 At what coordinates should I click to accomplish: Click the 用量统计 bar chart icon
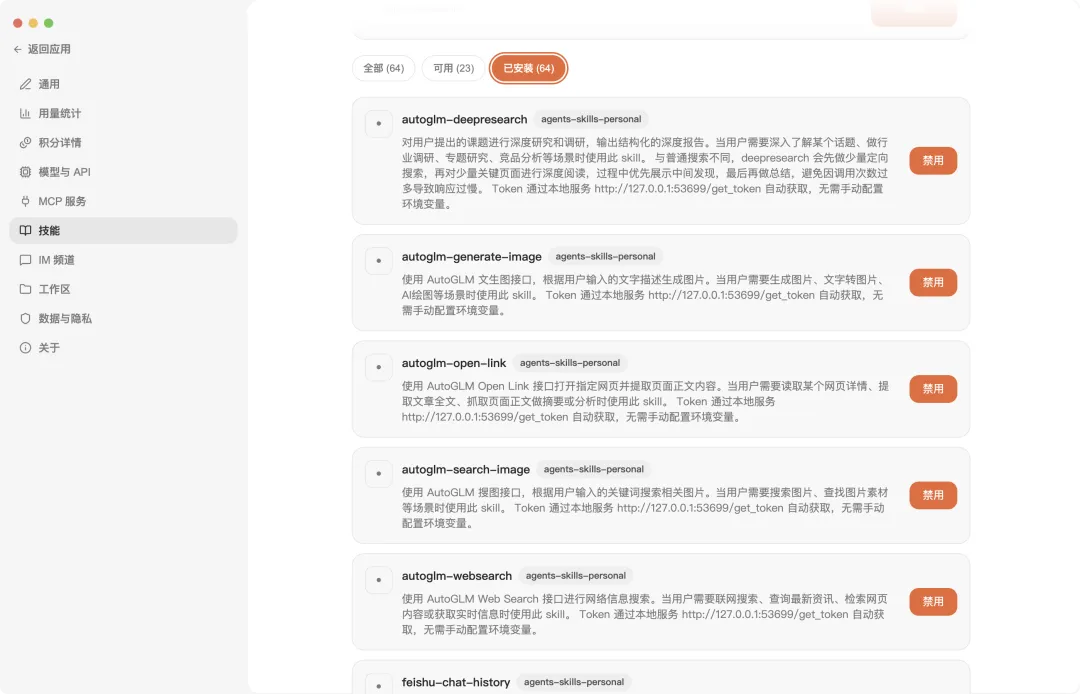tap(25, 114)
